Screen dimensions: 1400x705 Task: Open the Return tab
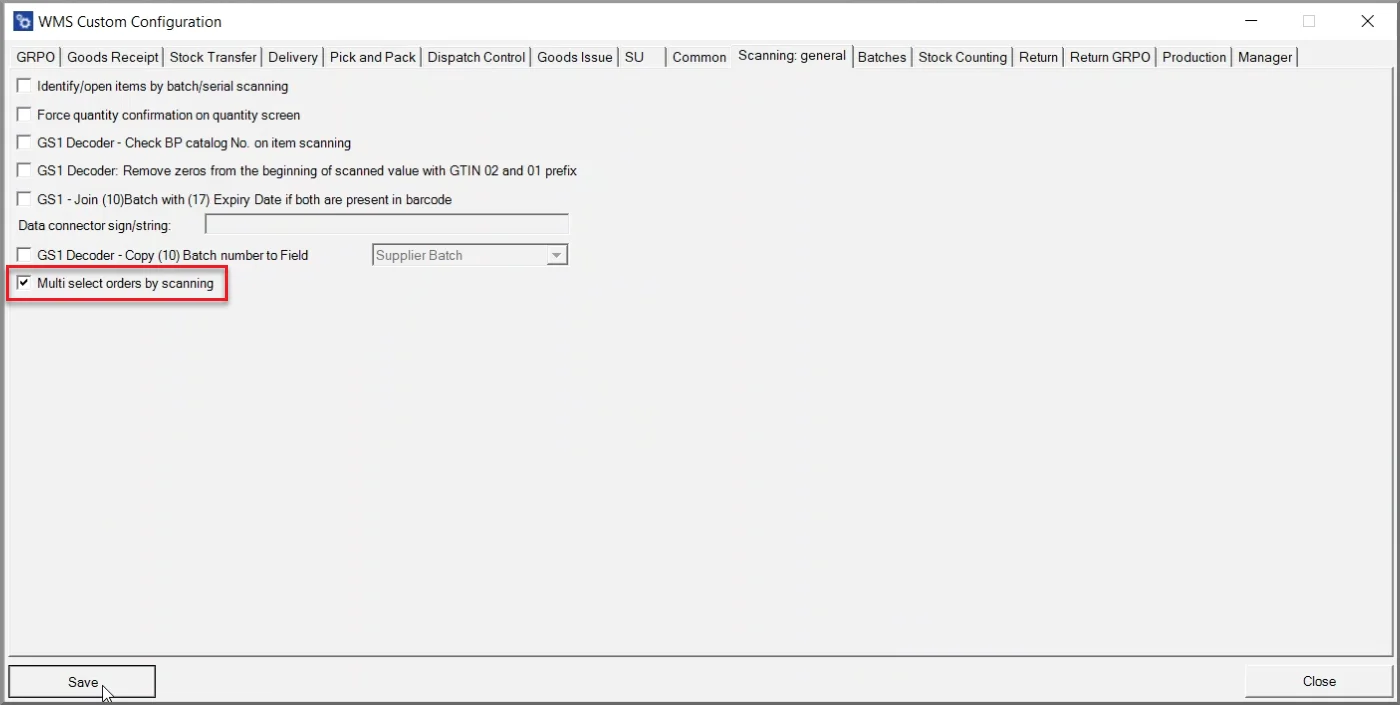point(1038,57)
